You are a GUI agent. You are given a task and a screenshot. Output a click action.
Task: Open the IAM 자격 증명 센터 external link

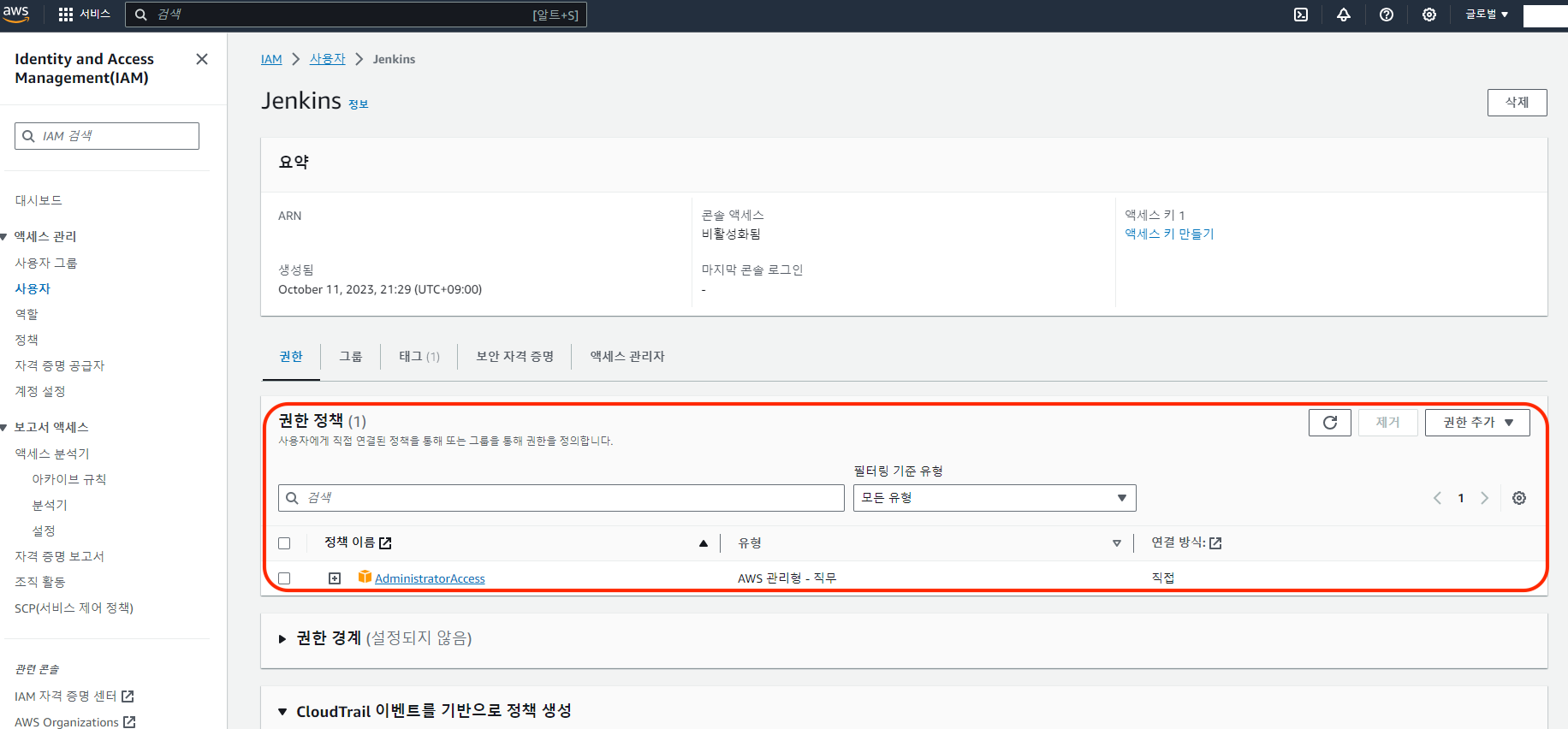[74, 696]
